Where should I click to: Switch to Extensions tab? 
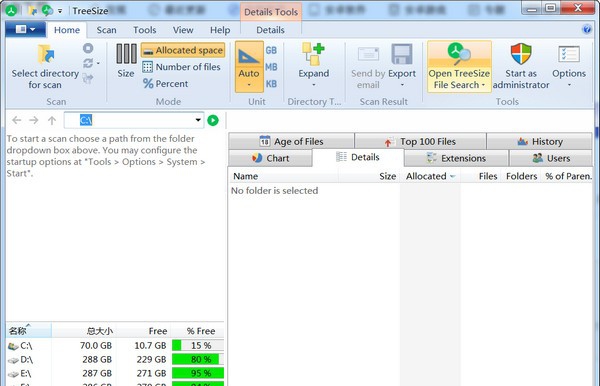(x=456, y=158)
